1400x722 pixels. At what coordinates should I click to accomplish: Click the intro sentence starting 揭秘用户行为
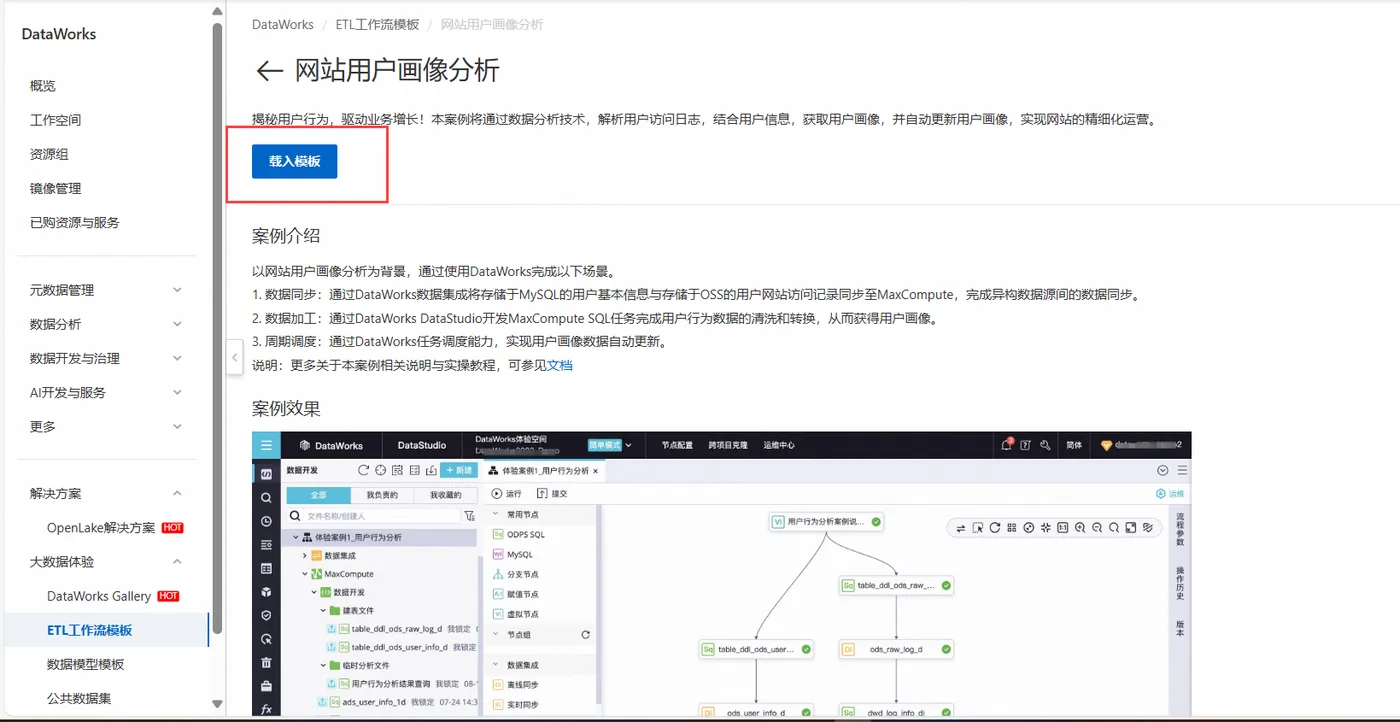[x=705, y=119]
